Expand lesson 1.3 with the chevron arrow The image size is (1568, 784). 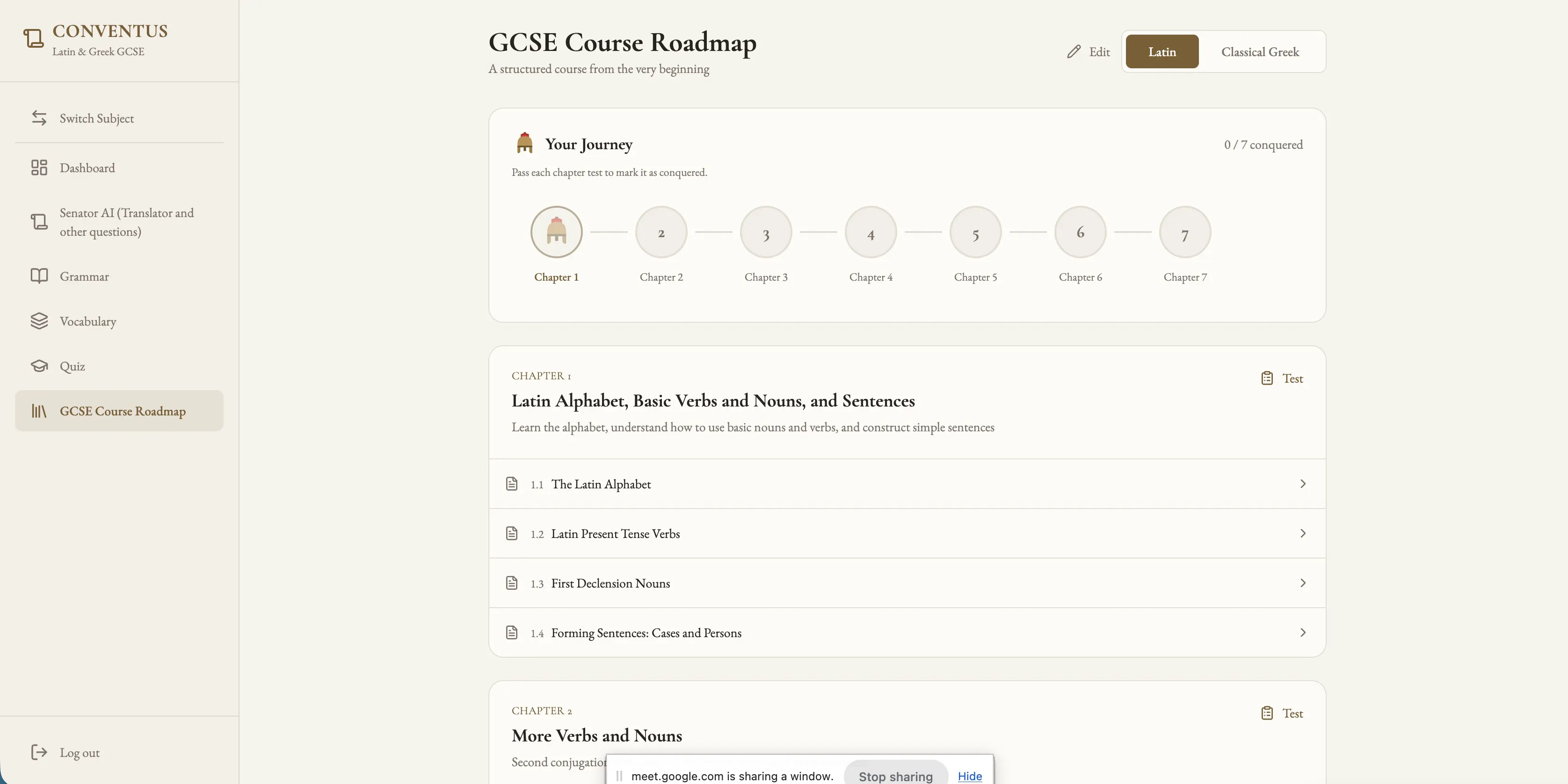click(1303, 583)
